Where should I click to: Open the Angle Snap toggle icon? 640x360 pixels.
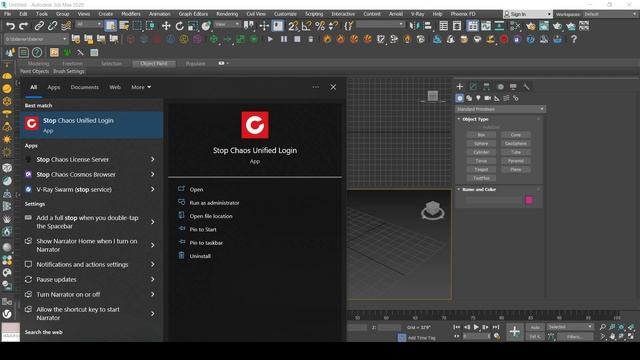pos(307,26)
